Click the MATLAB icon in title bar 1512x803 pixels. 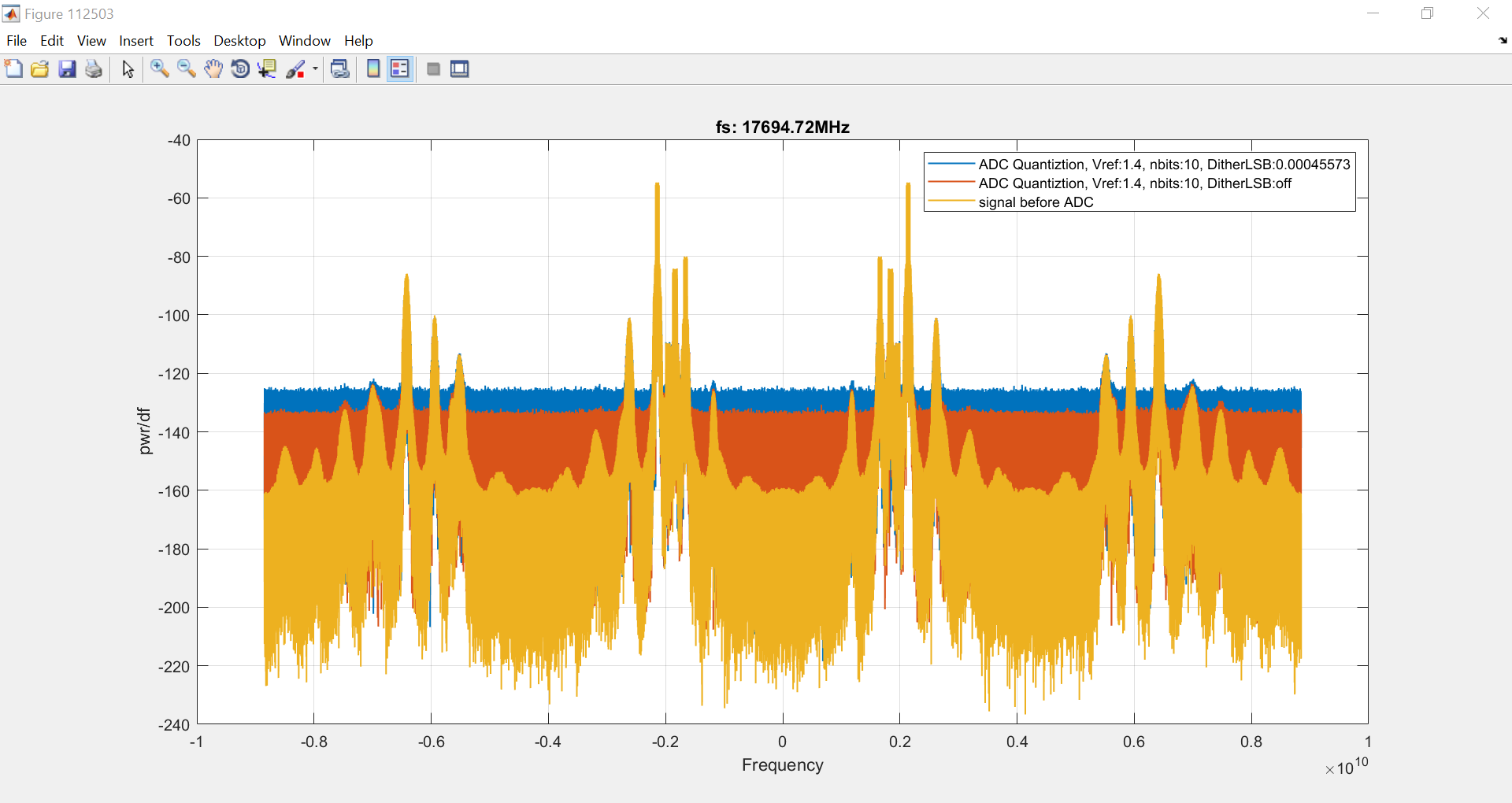(11, 13)
